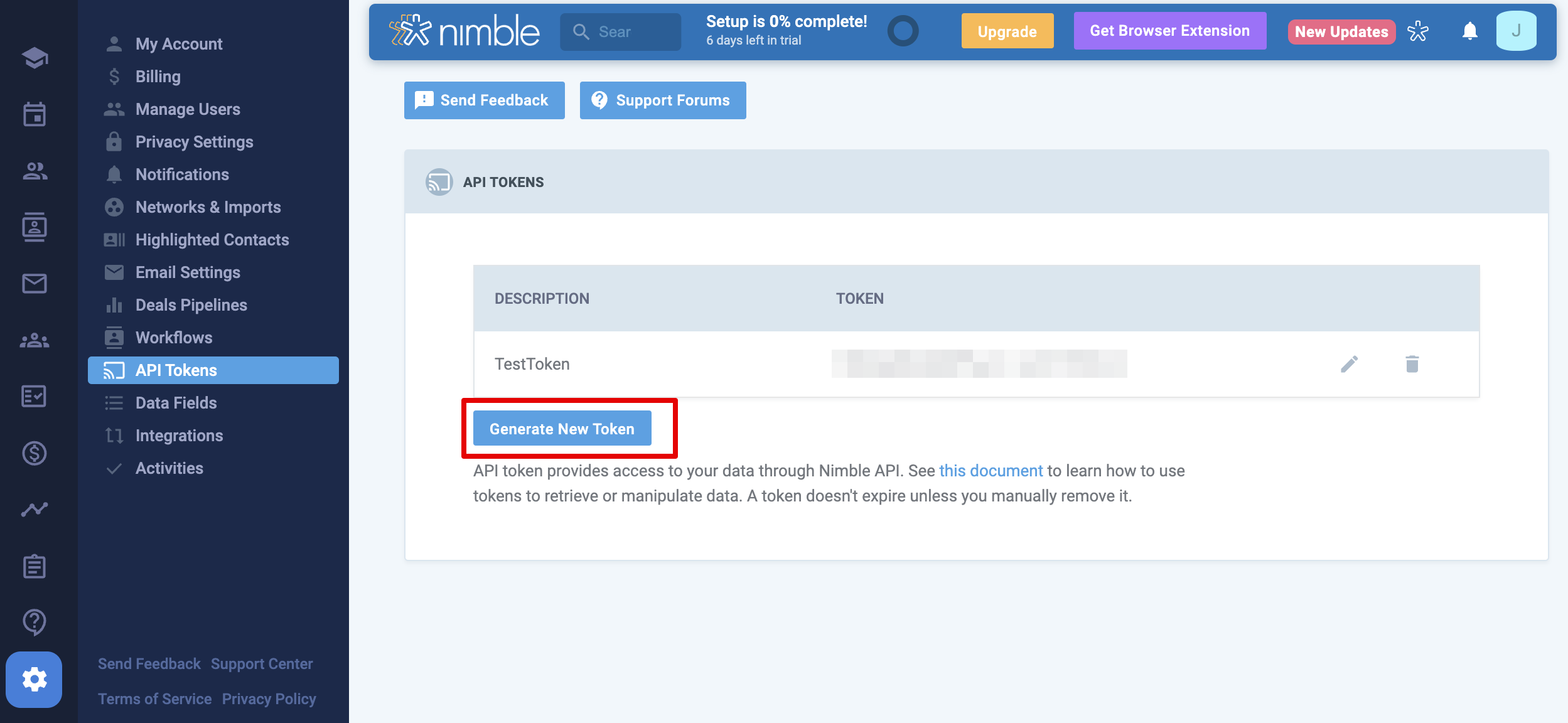Open the dollar deals icon in left rail
Image resolution: width=1568 pixels, height=723 pixels.
(34, 453)
